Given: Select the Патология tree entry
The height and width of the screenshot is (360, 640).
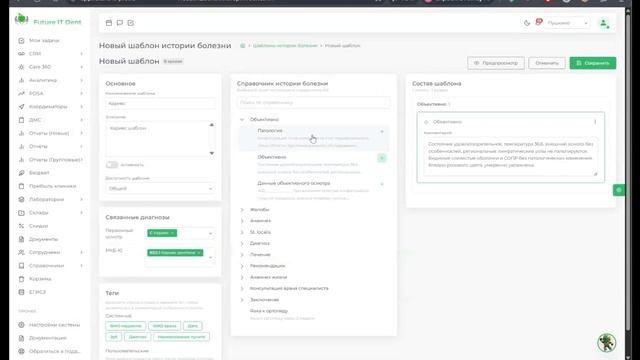Looking at the screenshot, I should 313,138.
